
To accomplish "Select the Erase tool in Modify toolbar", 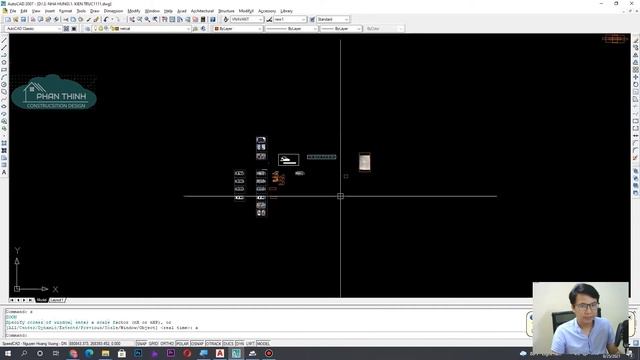I will (636, 40).
